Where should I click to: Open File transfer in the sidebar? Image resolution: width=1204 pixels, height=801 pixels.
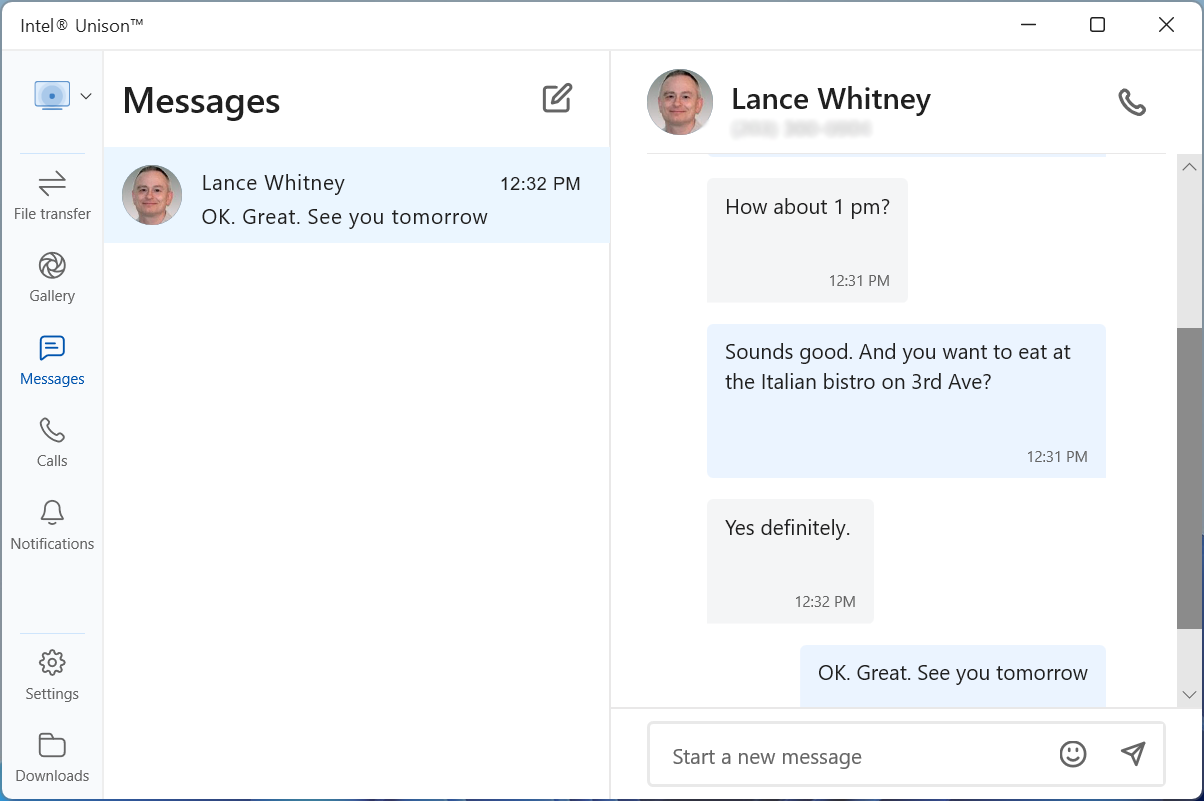(x=52, y=194)
